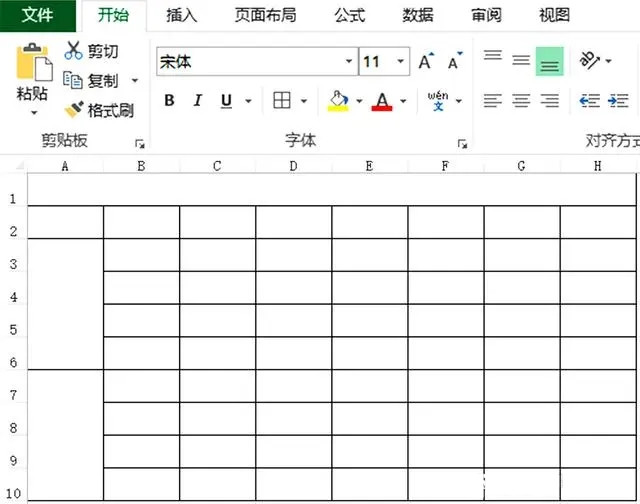
Task: Open the 文件 file tab
Action: (38, 16)
